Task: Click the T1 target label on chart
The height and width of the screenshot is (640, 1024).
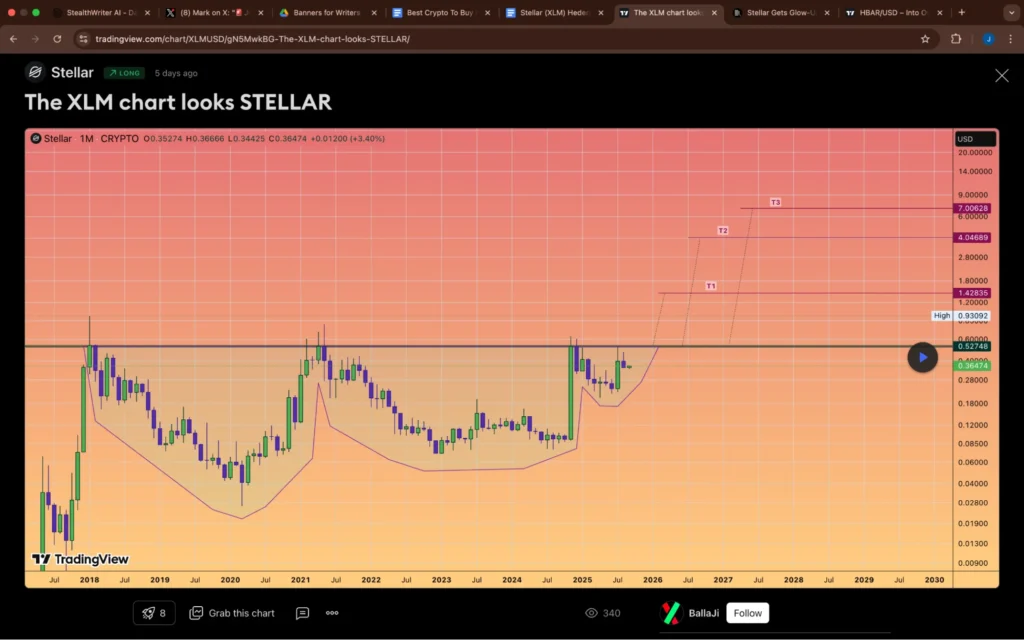Action: coord(711,286)
